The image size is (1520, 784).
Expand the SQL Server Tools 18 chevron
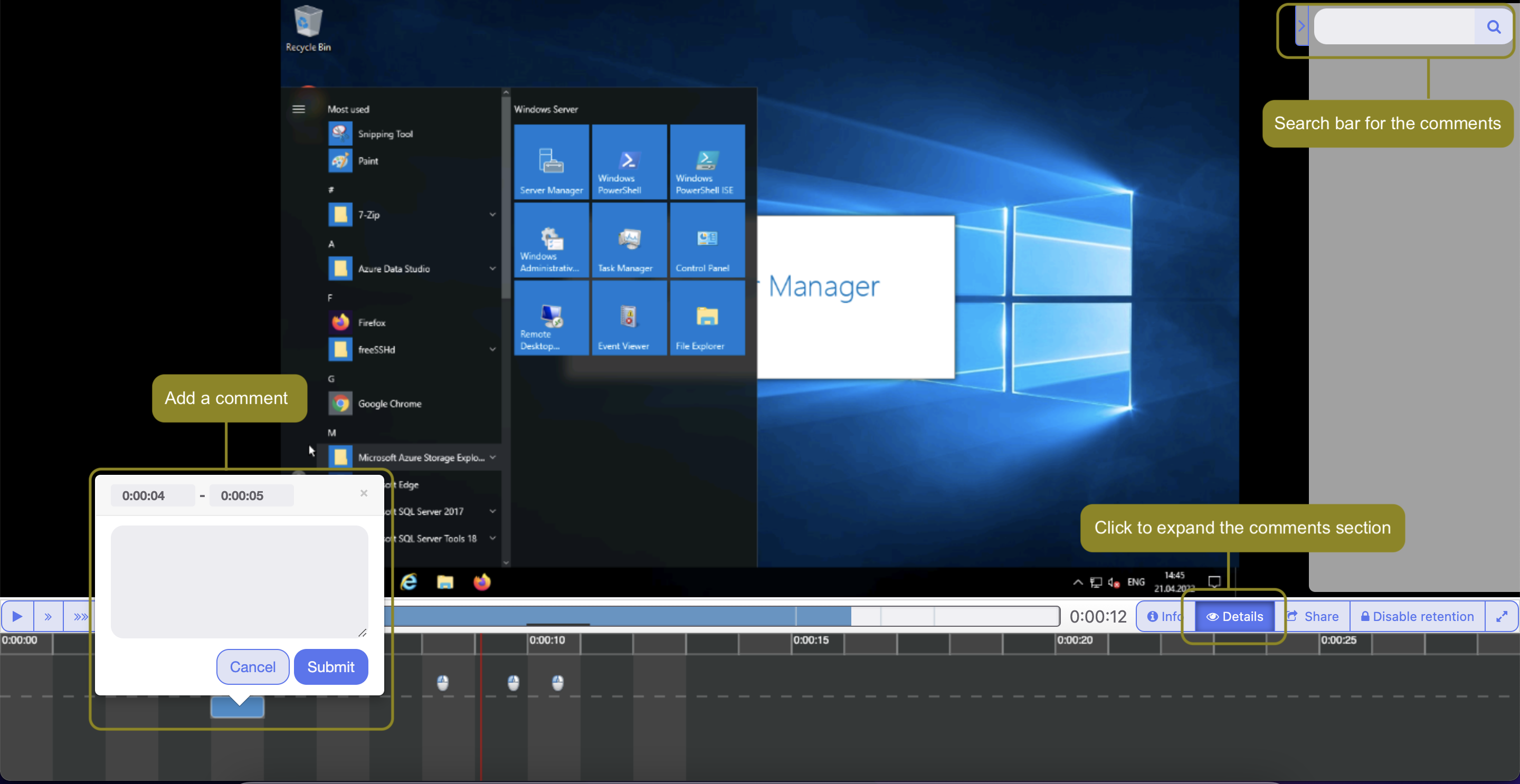click(x=492, y=538)
